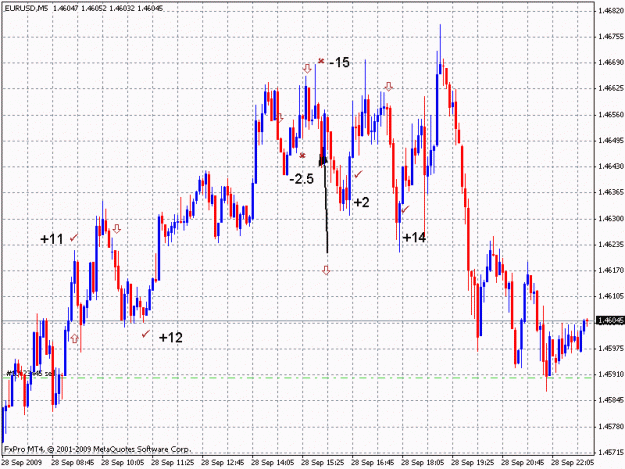
Task: Click the chart symbol title EURUSD,M5
Action: point(26,8)
